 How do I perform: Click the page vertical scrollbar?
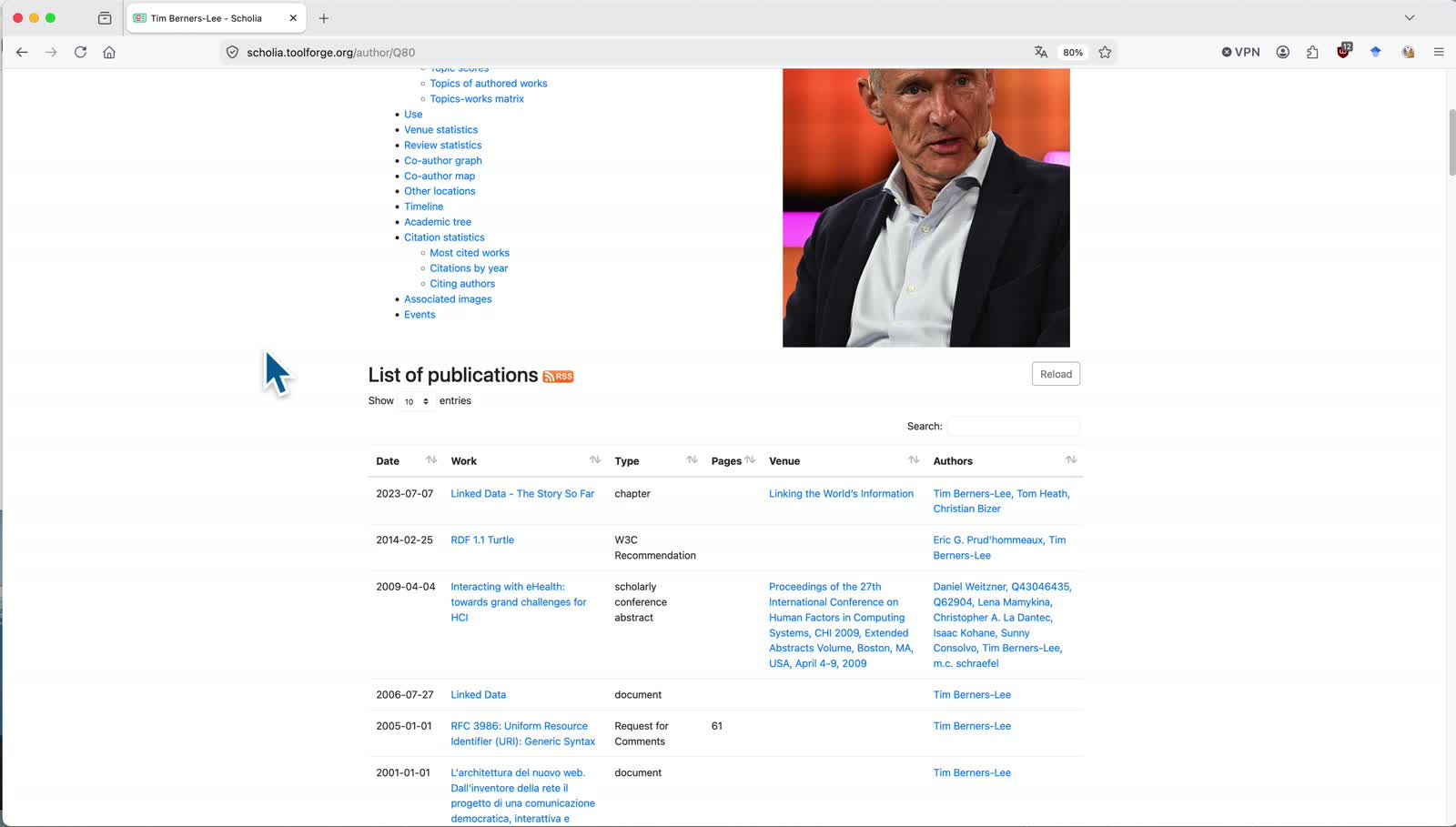coord(1451,144)
